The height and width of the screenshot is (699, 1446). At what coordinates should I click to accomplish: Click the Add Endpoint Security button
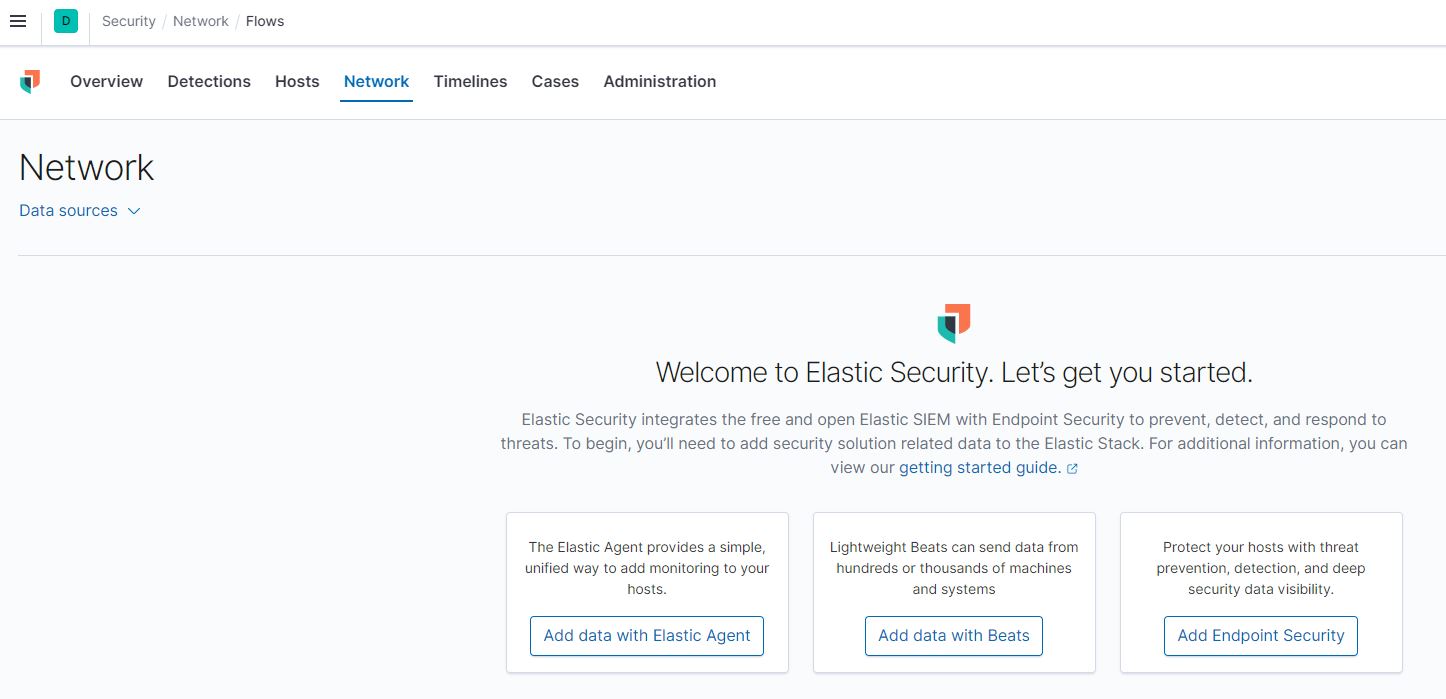click(1260, 636)
